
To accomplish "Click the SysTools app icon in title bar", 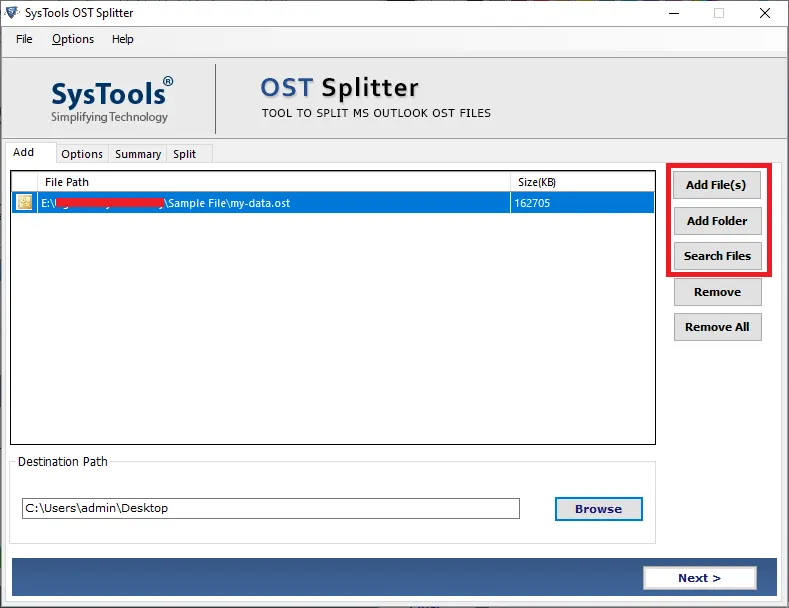I will tap(12, 13).
